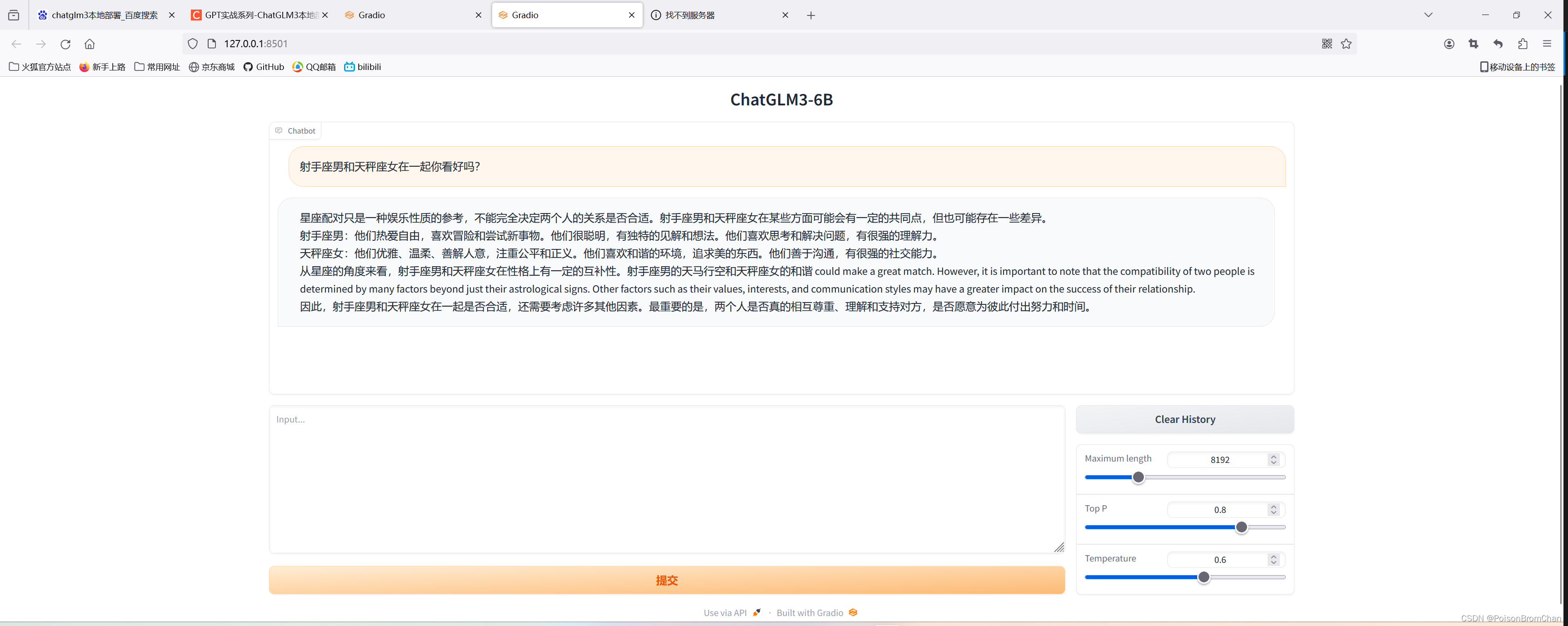Open the 京东商城 bookmark
Viewport: 1568px width, 626px height.
tap(212, 67)
